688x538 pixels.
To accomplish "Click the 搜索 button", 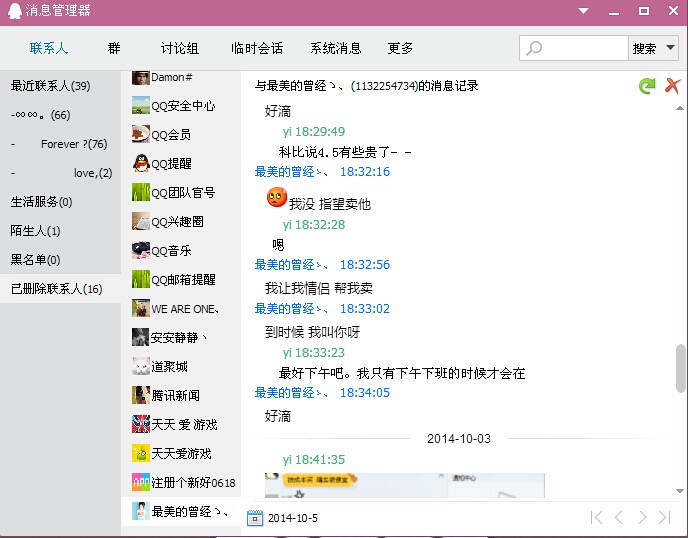I will (644, 48).
